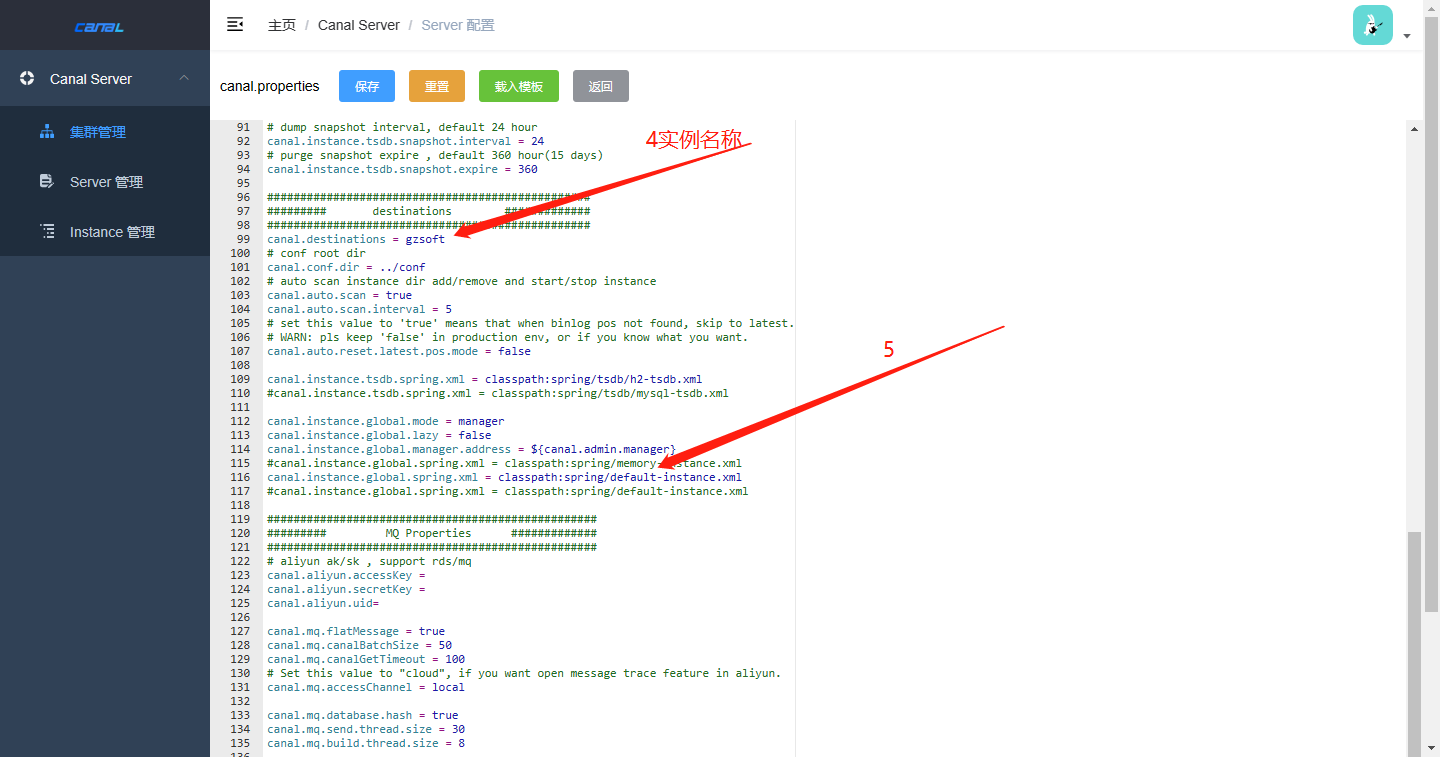The image size is (1440, 757).
Task: Click line canal.instance.global.mode = manager
Action: 385,421
